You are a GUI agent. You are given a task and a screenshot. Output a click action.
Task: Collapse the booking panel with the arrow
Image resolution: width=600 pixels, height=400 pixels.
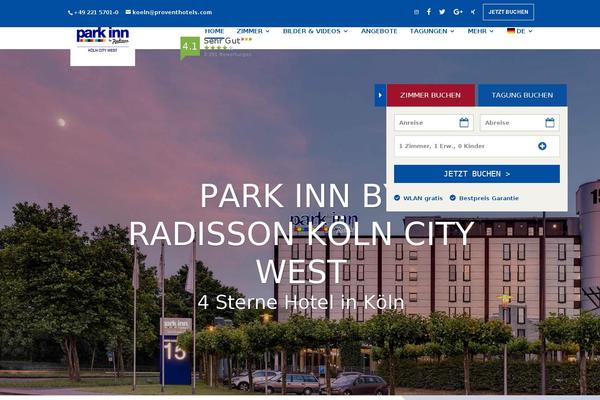pyautogui.click(x=380, y=95)
